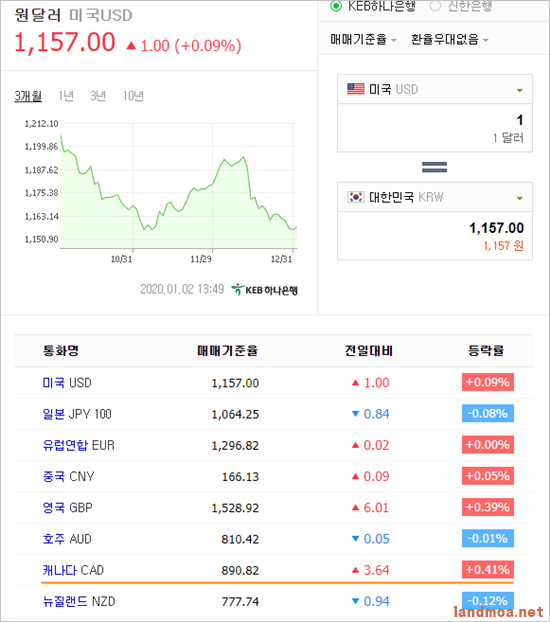Screen dimensions: 550x622
Task: Click the red up arrow in GBP row
Action: pos(356,507)
